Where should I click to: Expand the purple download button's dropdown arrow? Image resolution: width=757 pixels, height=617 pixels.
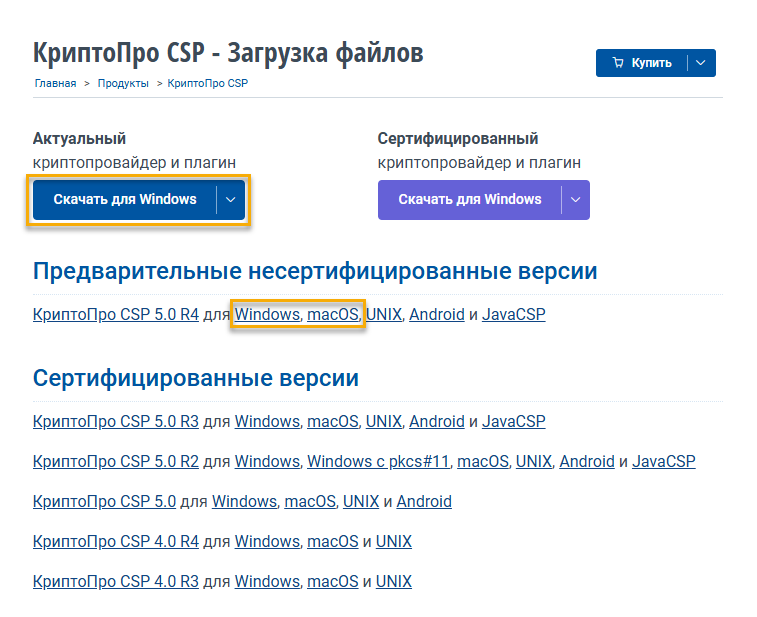coord(575,199)
